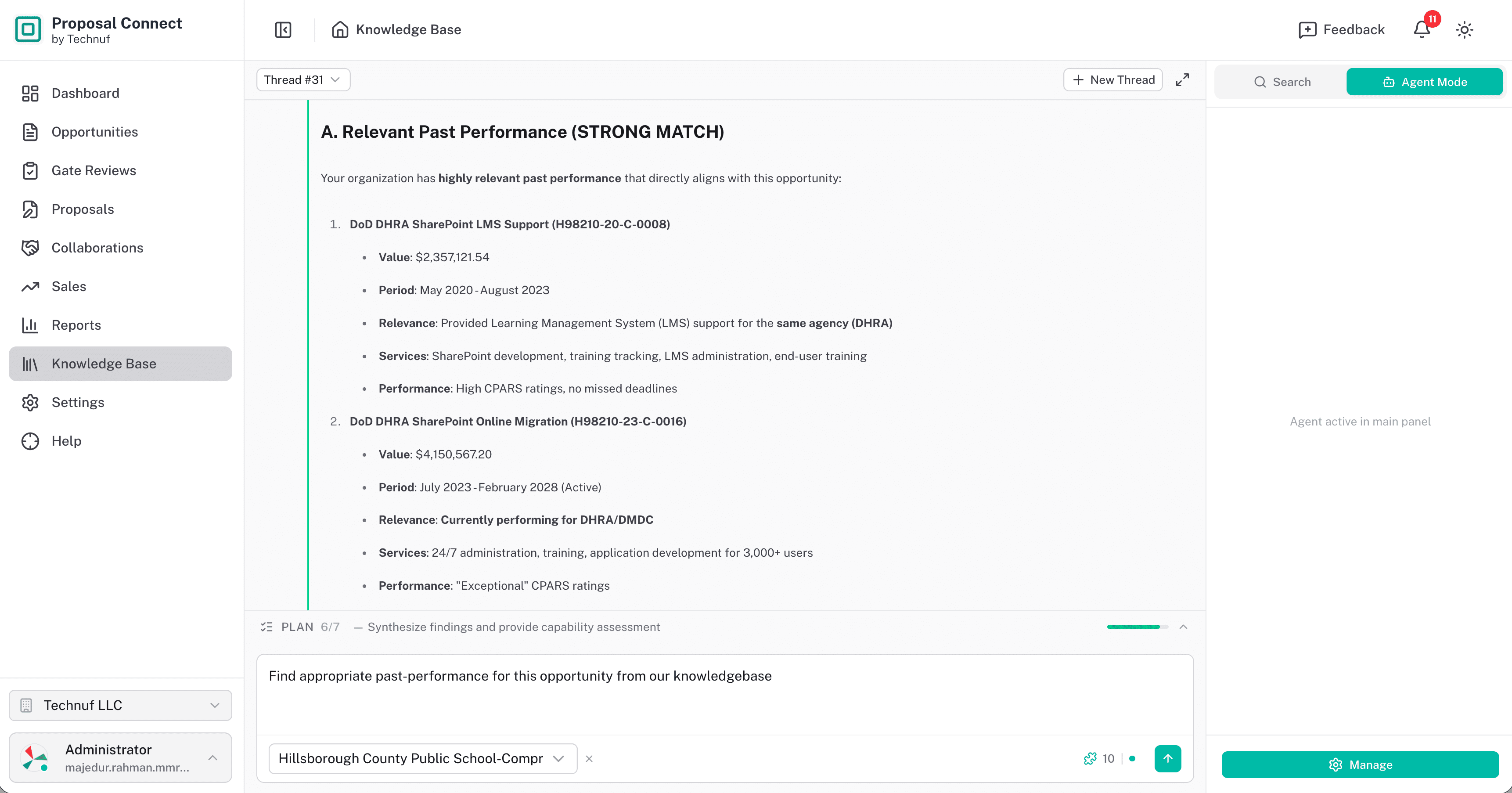Collapse the sidebar panel icon

pos(283,29)
